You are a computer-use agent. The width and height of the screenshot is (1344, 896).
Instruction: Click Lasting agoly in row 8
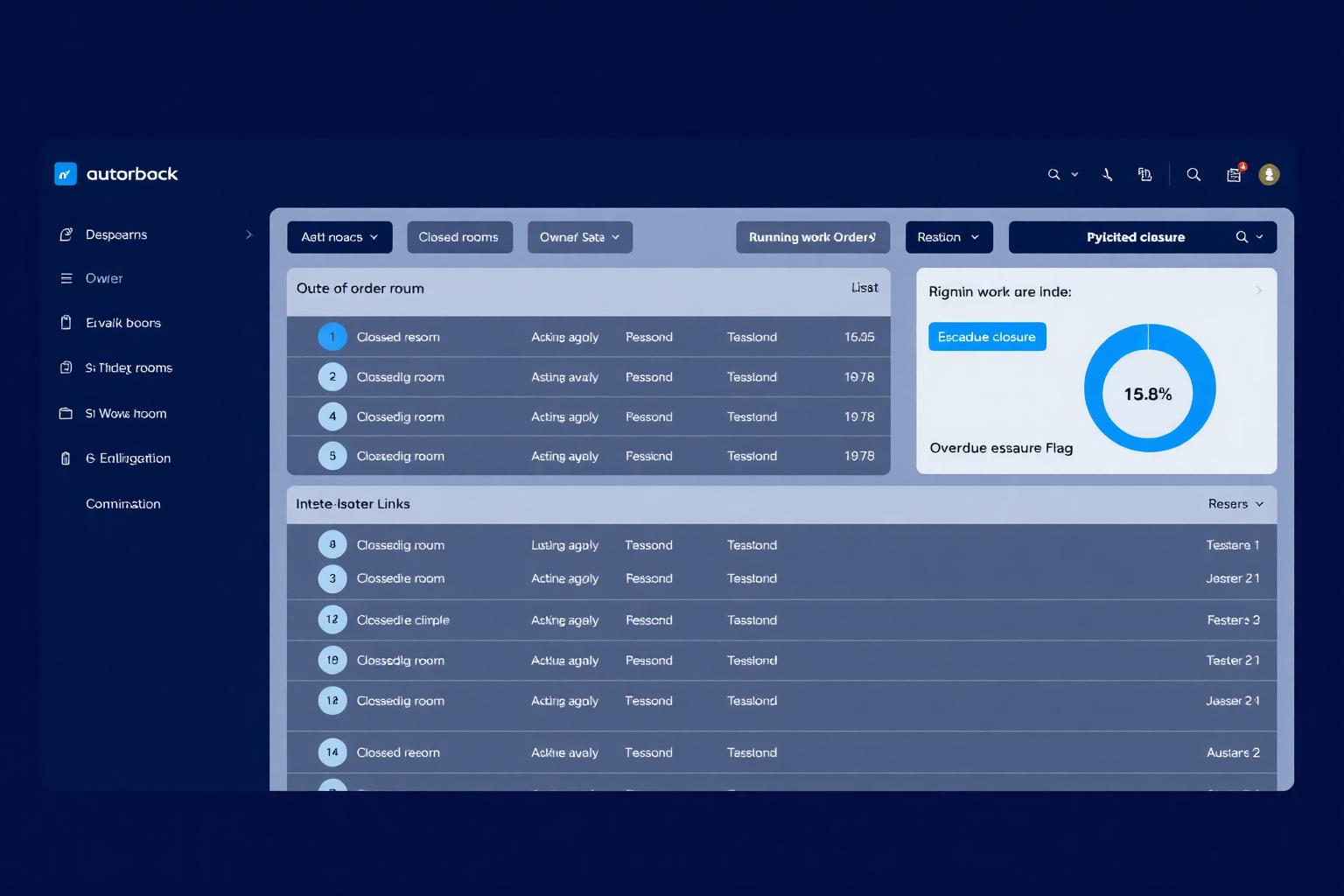(x=564, y=545)
